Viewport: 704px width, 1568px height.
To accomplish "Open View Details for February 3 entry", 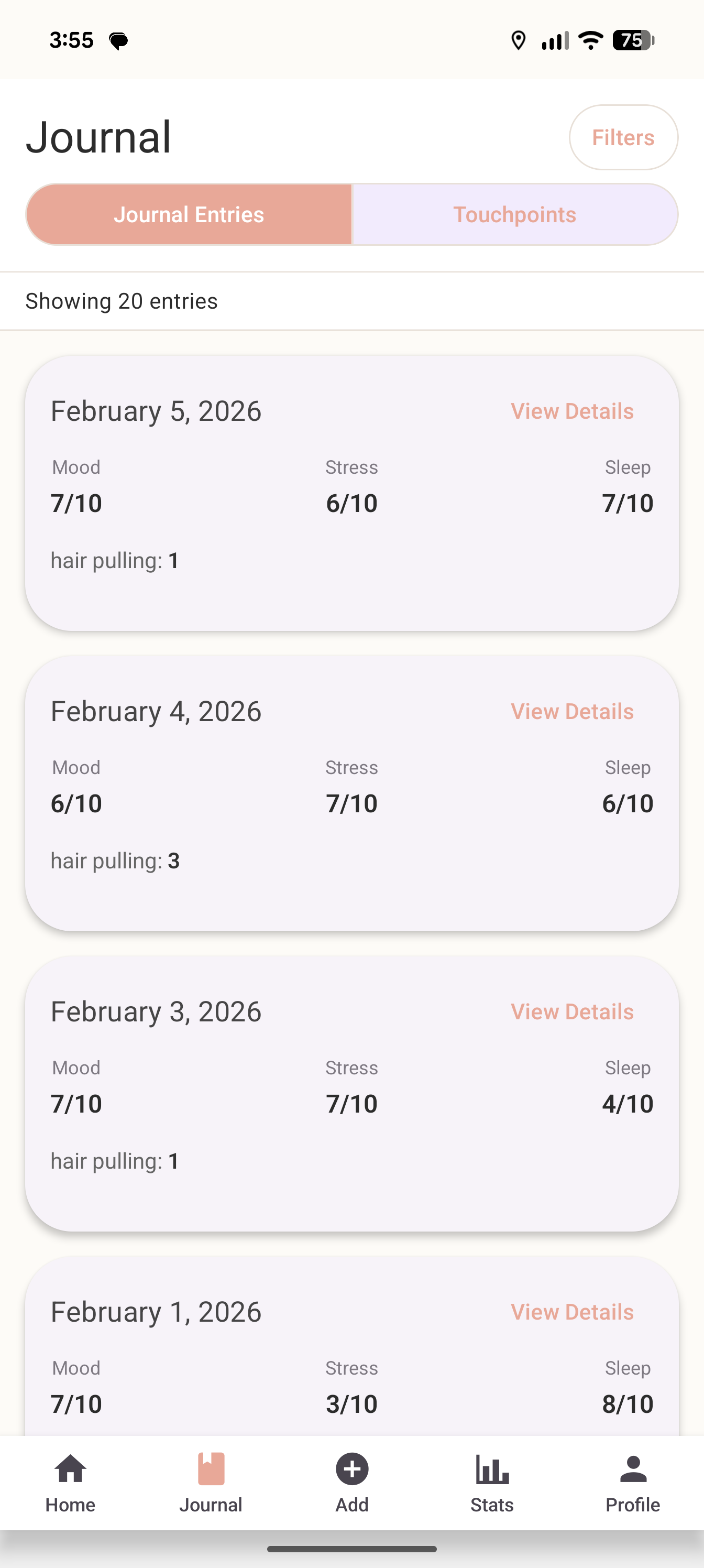I will click(572, 1011).
